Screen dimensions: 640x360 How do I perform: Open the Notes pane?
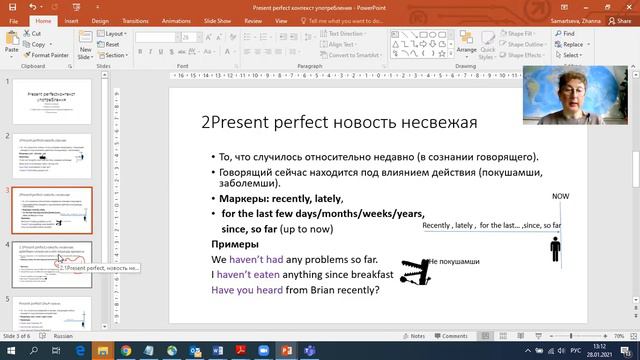click(x=414, y=336)
